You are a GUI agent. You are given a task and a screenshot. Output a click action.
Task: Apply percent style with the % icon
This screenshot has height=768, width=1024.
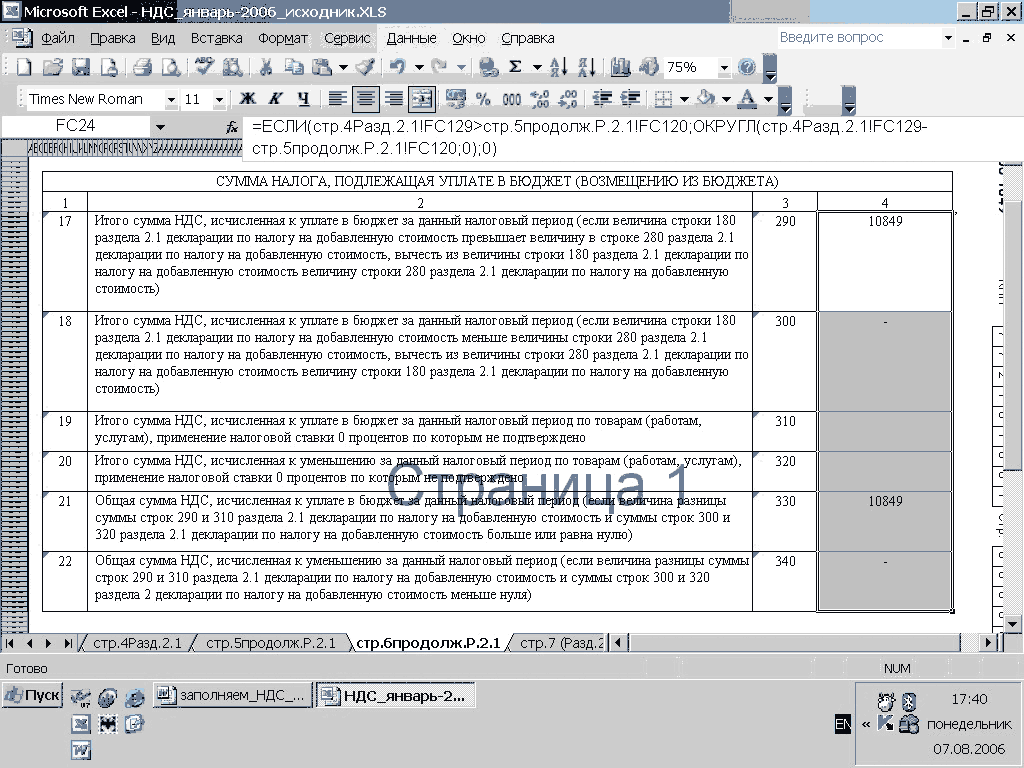[483, 99]
